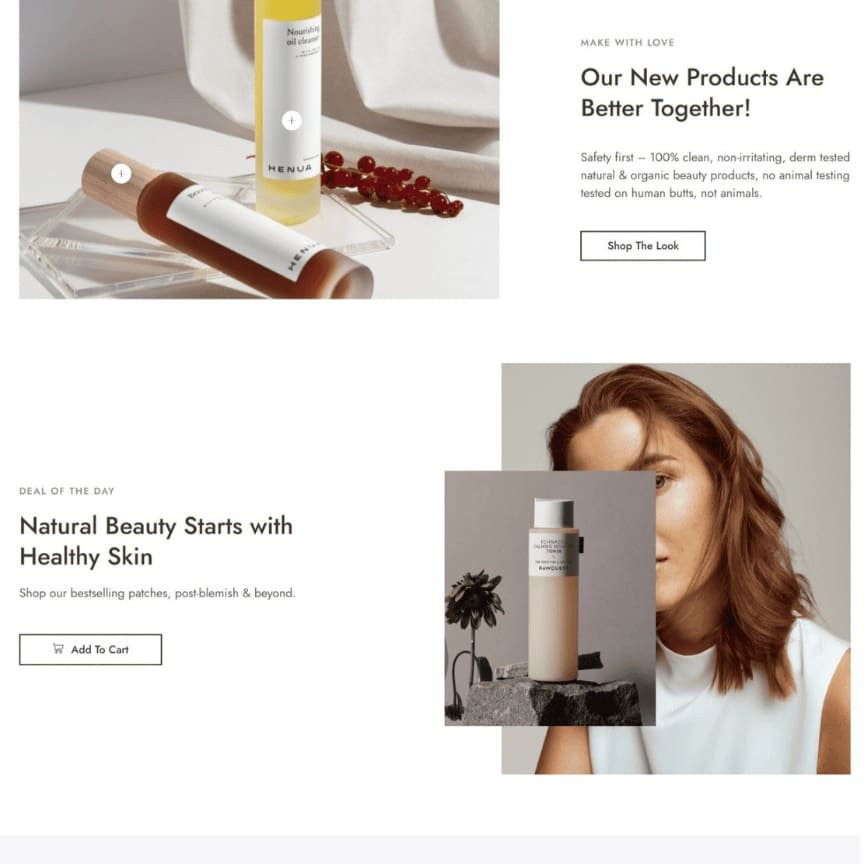
Task: Select the 'Our New Products Are Better Together!' heading
Action: point(702,93)
